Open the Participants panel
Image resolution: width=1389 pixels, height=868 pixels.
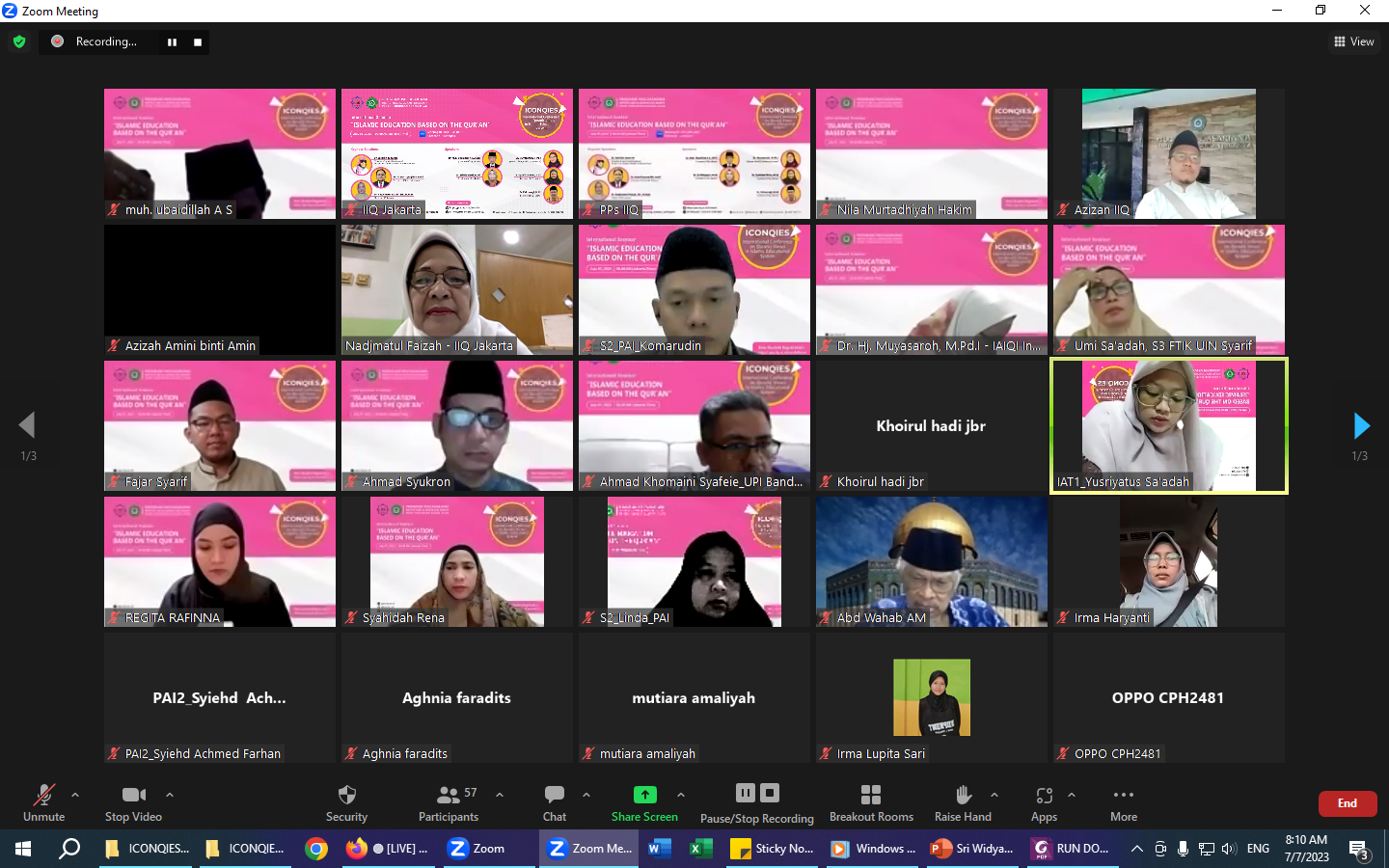tap(449, 795)
